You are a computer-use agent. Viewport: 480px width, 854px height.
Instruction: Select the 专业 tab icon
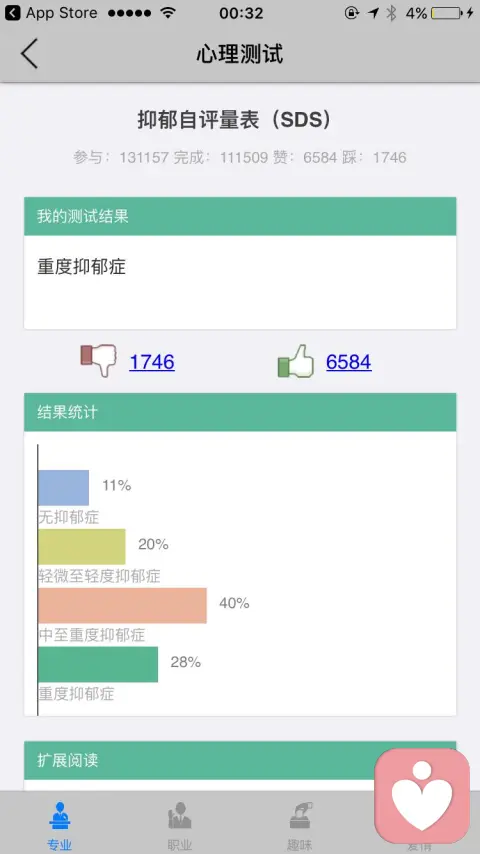[59, 815]
